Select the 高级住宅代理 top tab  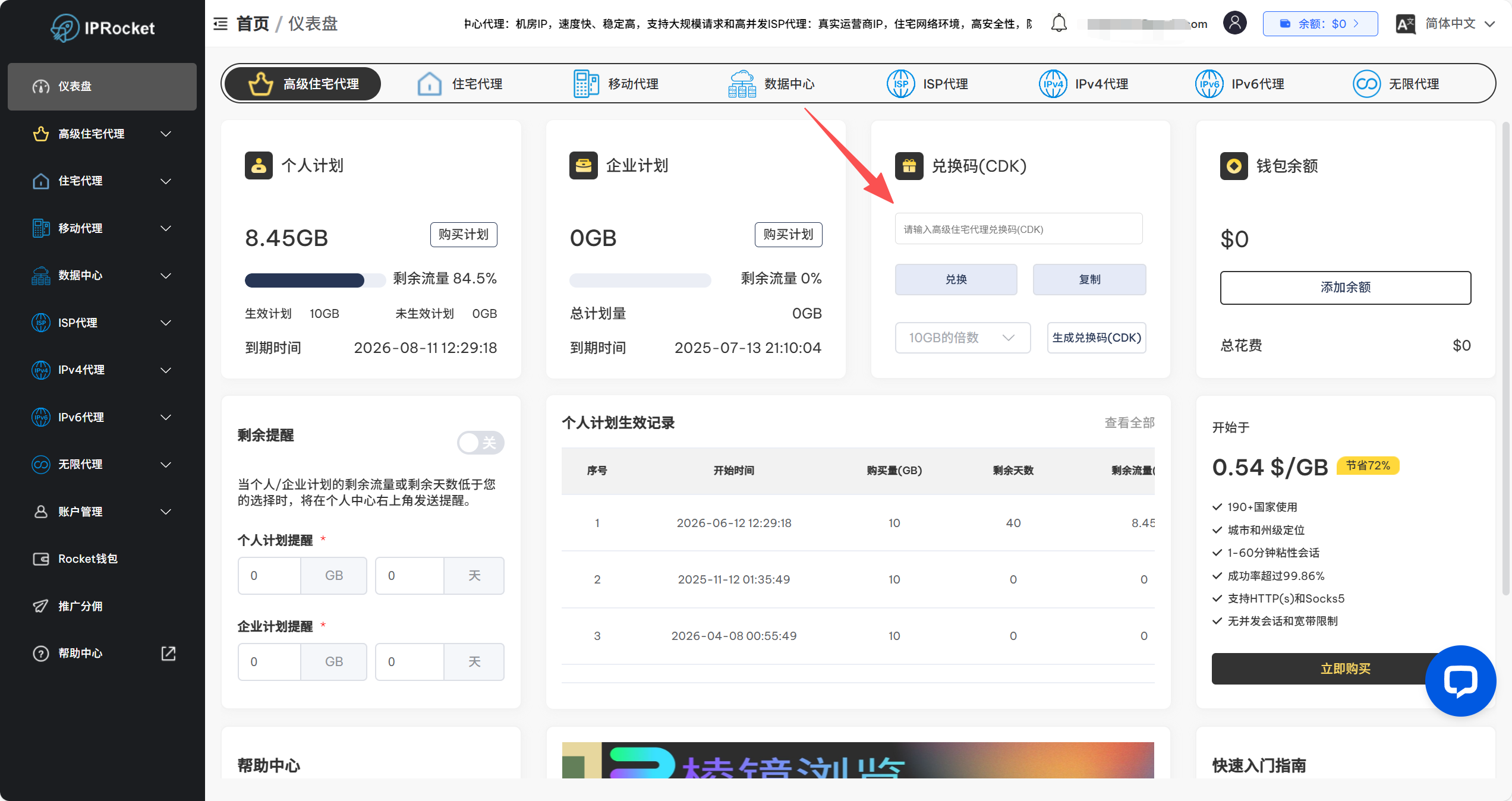coord(303,84)
